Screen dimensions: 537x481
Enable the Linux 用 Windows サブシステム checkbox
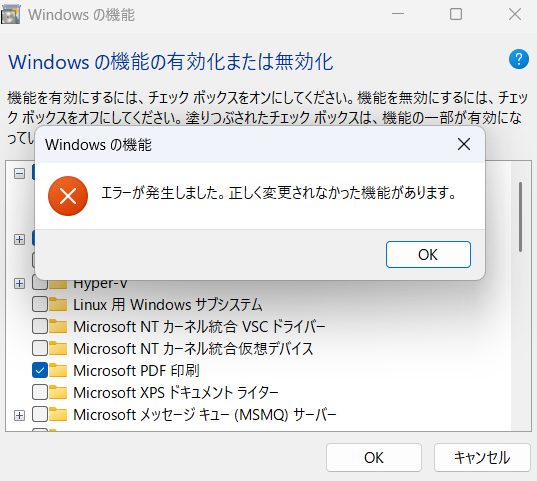click(x=40, y=304)
